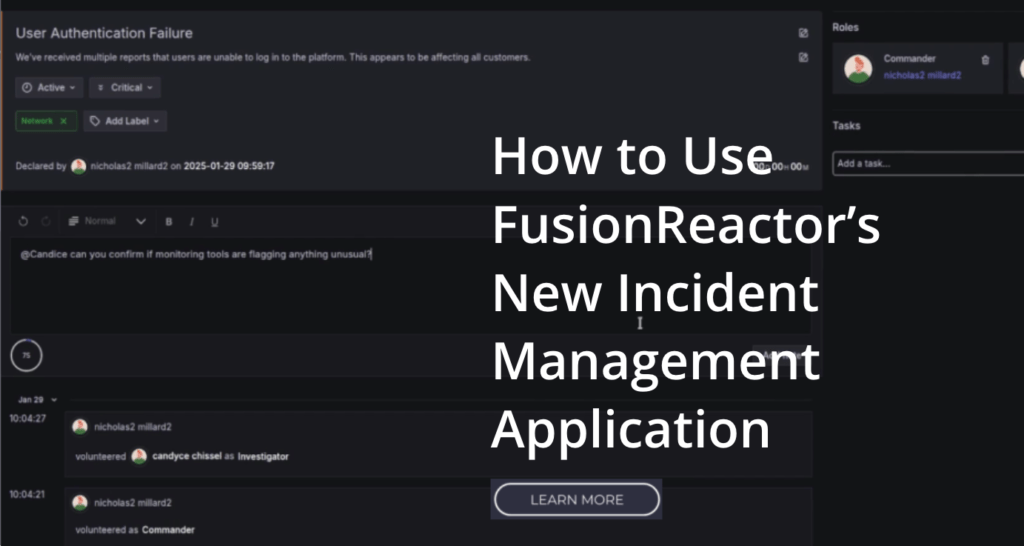Edit the incident title with pencil icon
Image resolution: width=1024 pixels, height=546 pixels.
coord(803,33)
